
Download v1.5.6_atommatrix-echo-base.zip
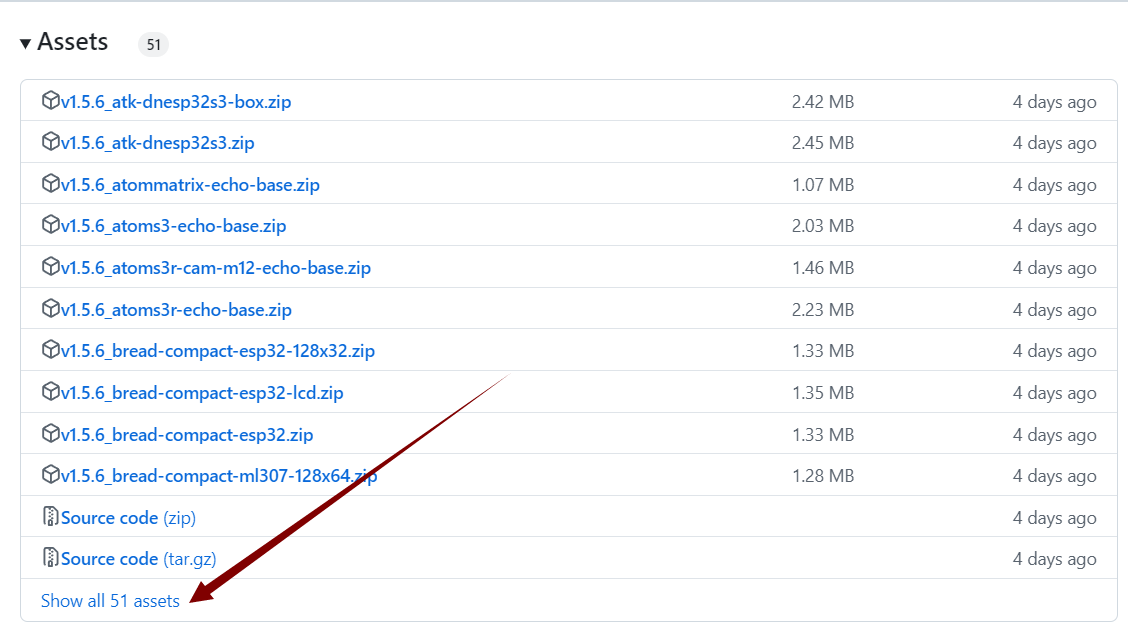[x=191, y=185]
